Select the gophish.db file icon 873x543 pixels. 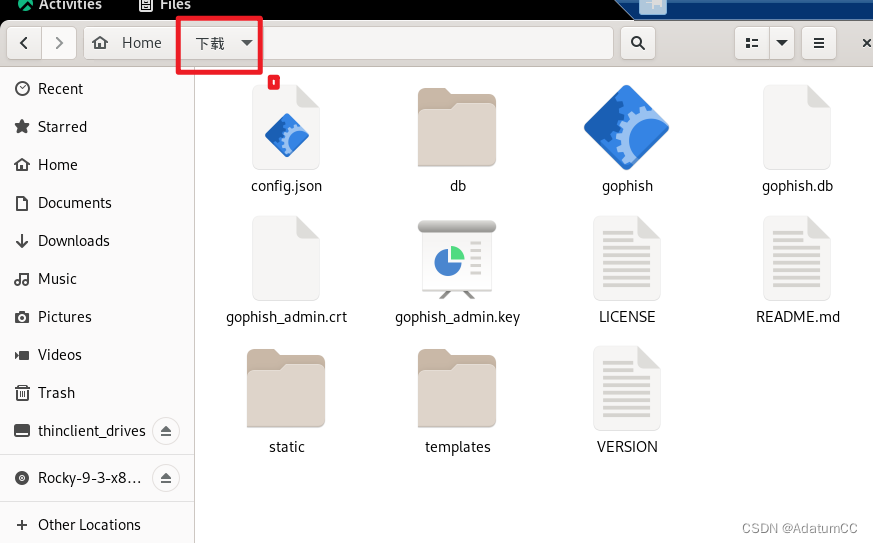click(x=797, y=127)
